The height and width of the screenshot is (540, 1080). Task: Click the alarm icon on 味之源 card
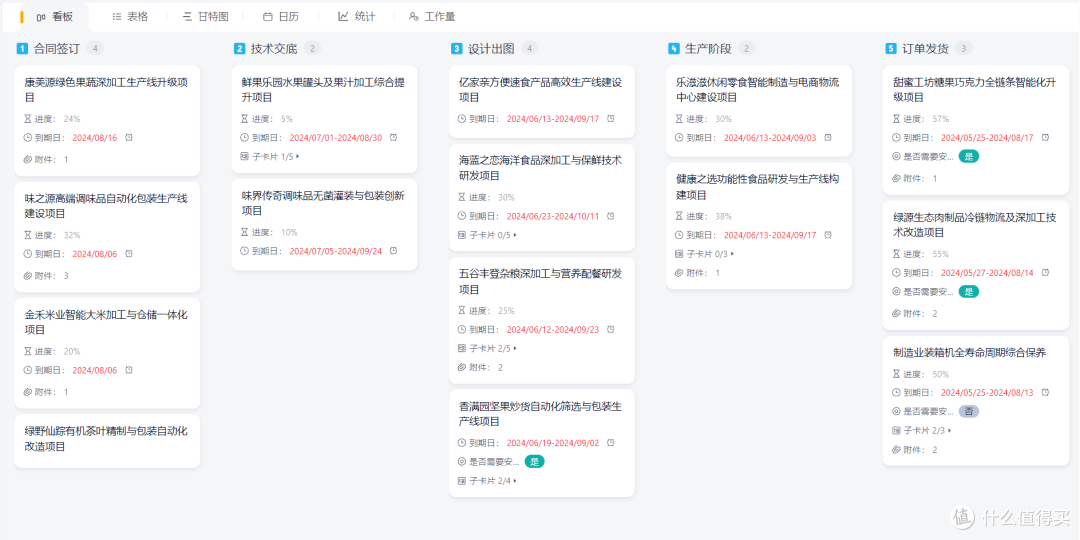(129, 254)
